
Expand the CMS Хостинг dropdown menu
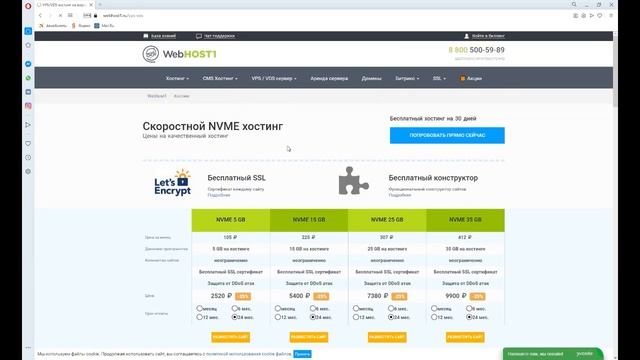[220, 78]
